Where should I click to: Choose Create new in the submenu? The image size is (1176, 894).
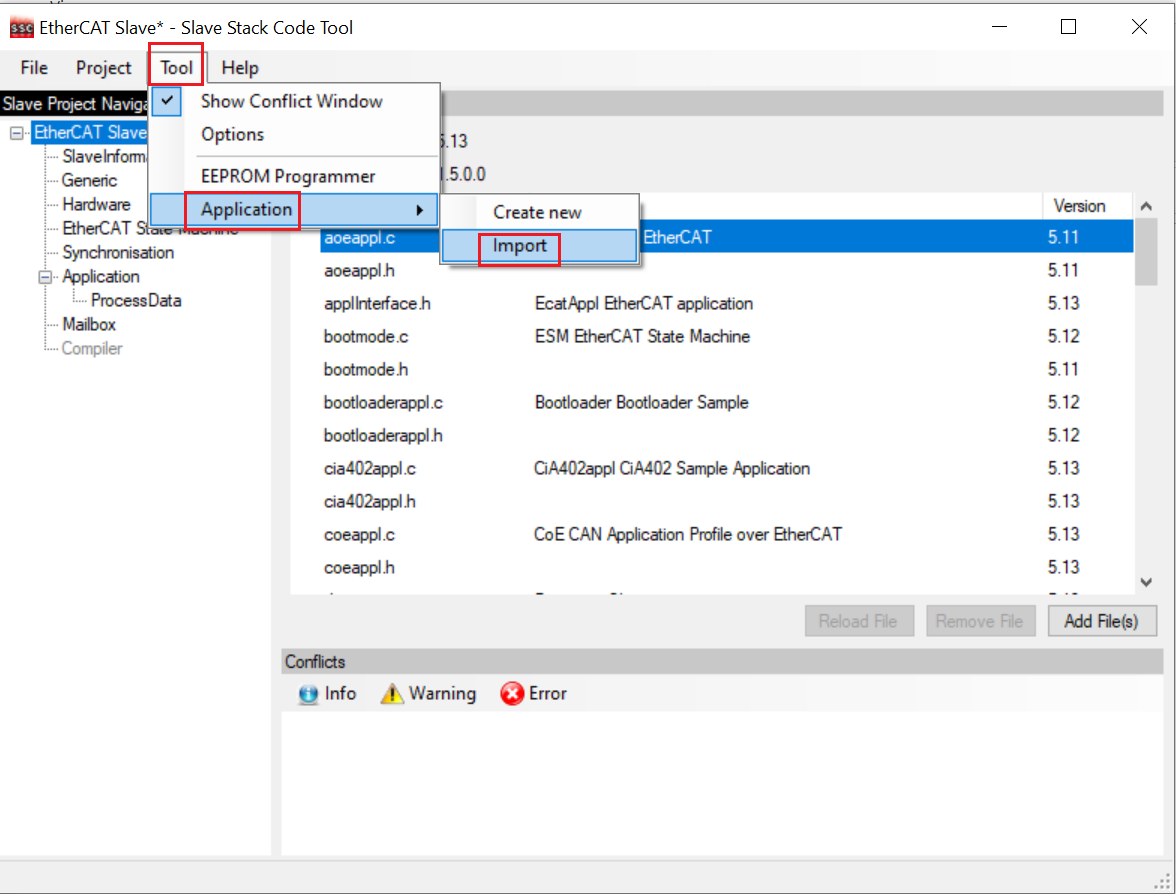tap(537, 212)
